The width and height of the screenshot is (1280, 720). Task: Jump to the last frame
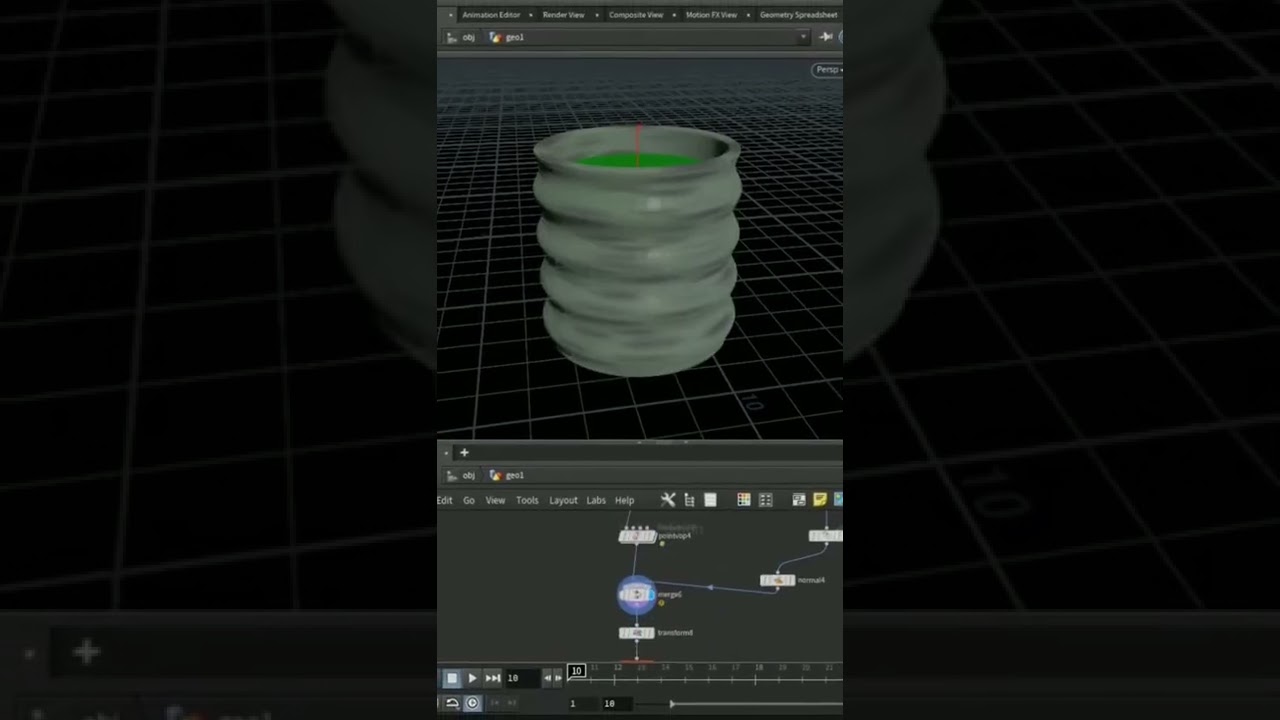(493, 678)
